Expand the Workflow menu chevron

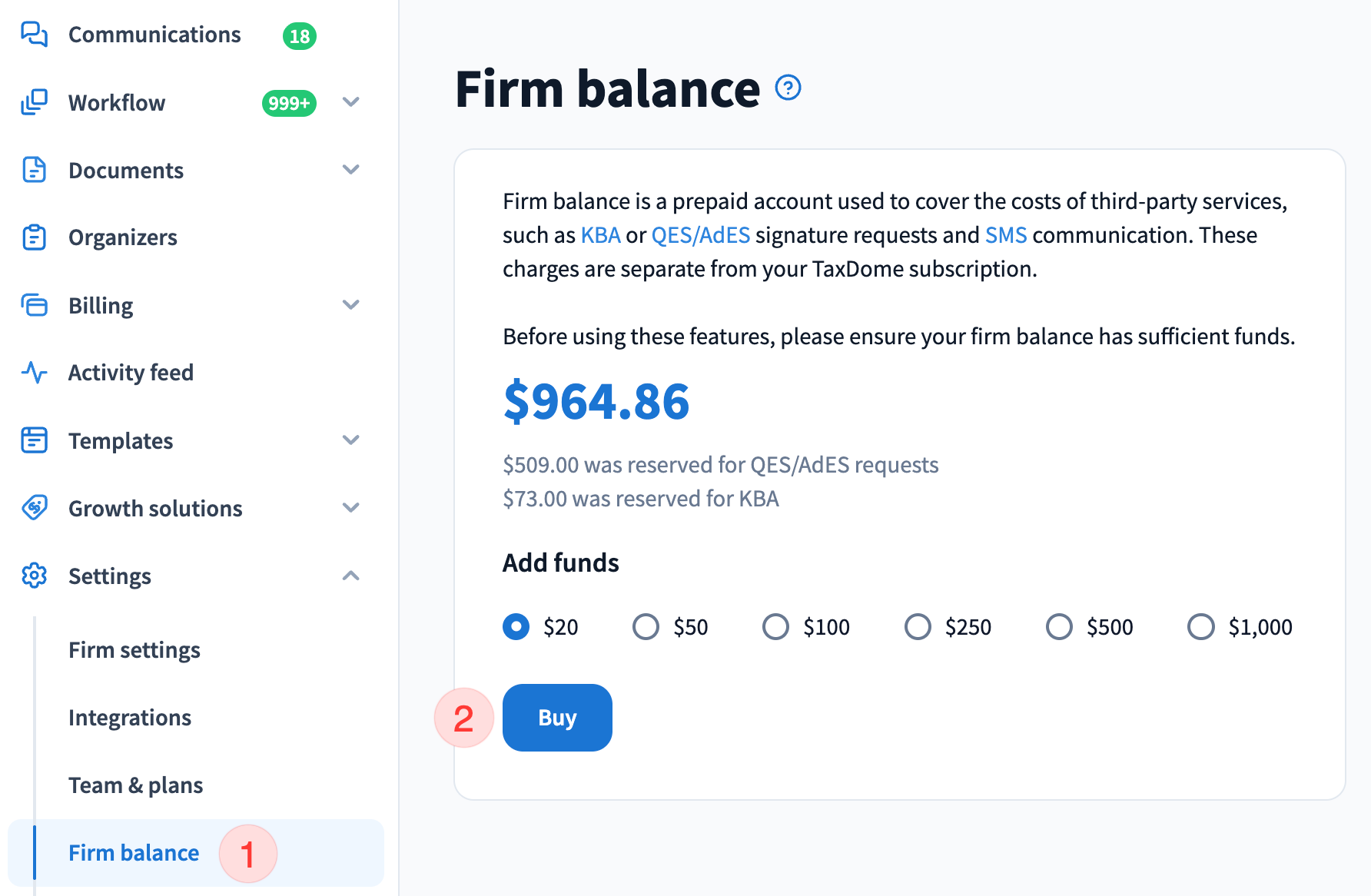click(x=351, y=102)
